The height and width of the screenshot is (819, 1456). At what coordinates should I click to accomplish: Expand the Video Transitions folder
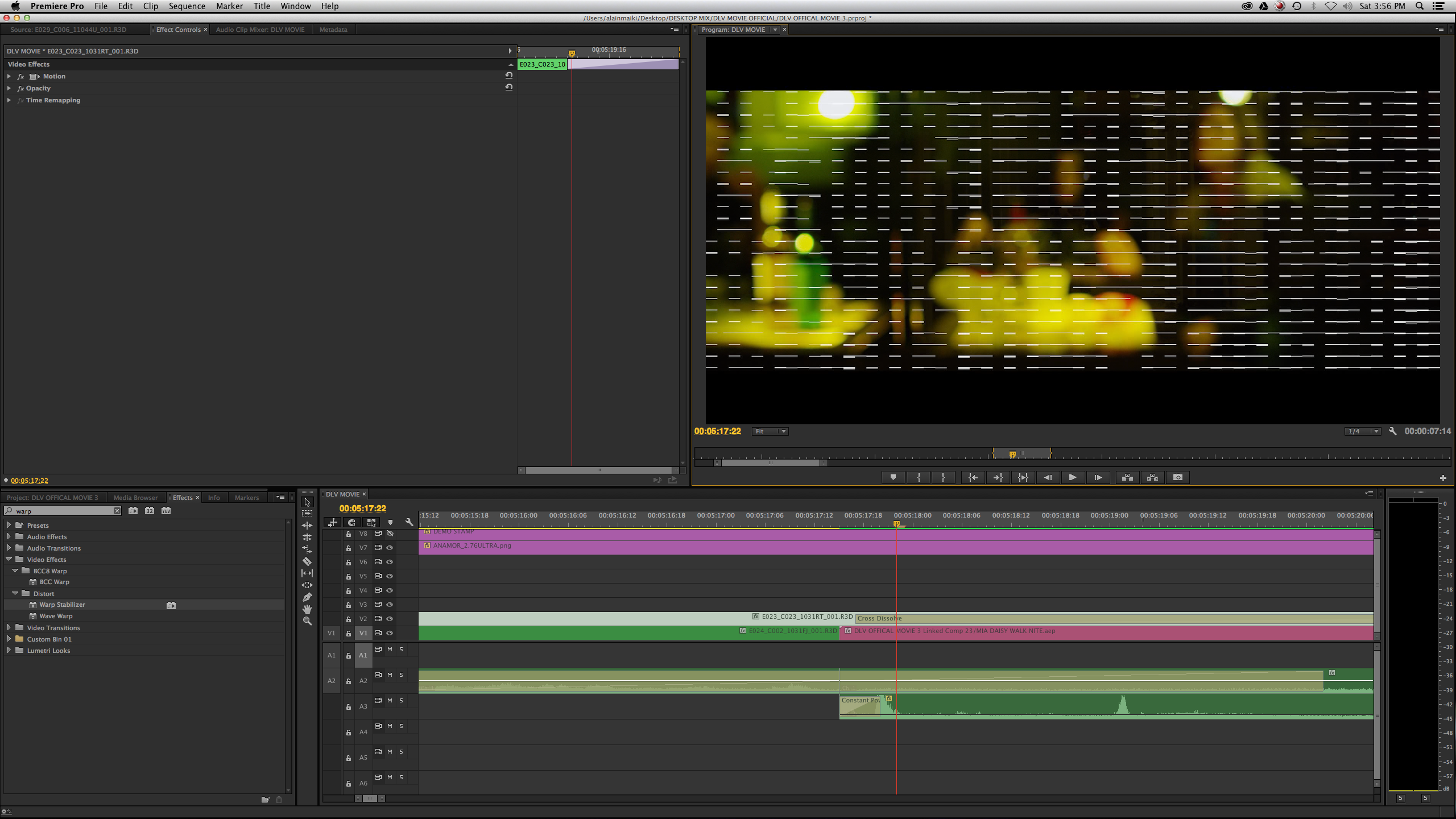9,628
